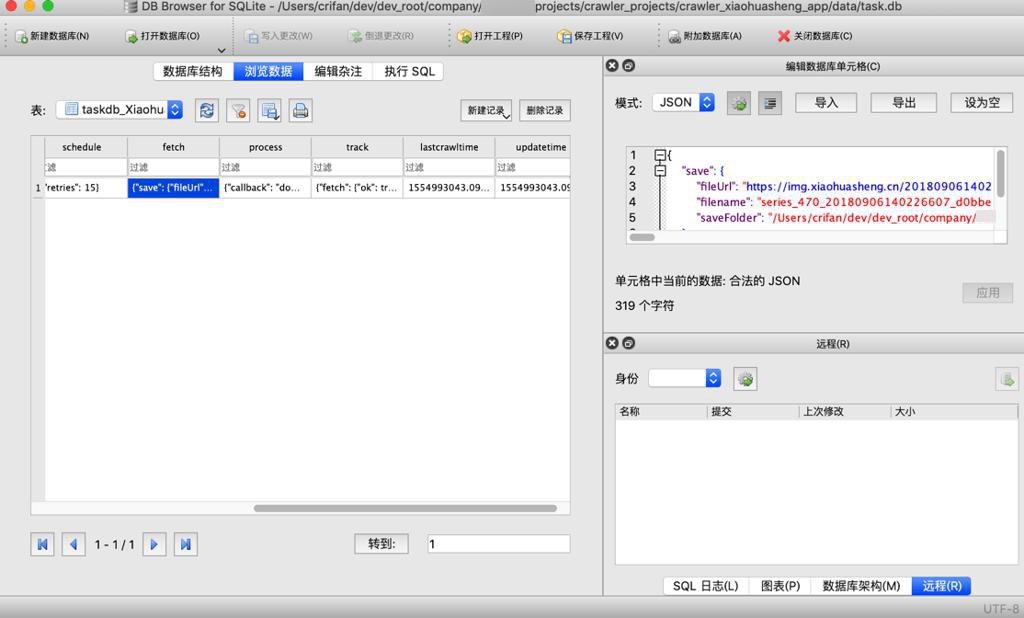
Task: Go to first record button
Action: (x=42, y=544)
